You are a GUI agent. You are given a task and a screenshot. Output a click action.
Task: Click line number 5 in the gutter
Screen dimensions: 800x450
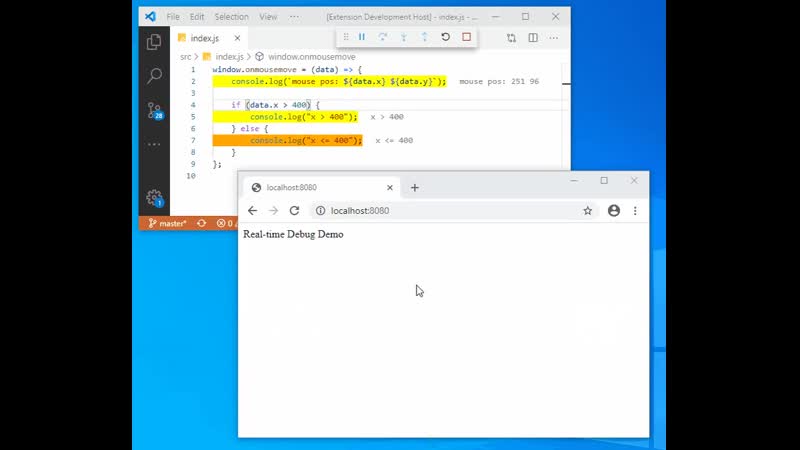point(193,117)
